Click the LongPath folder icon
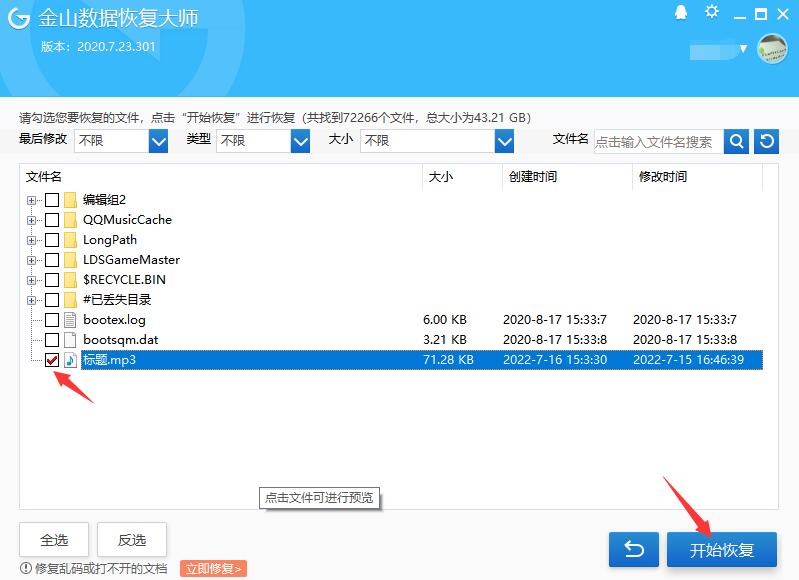Image resolution: width=799 pixels, height=580 pixels. pyautogui.click(x=70, y=240)
